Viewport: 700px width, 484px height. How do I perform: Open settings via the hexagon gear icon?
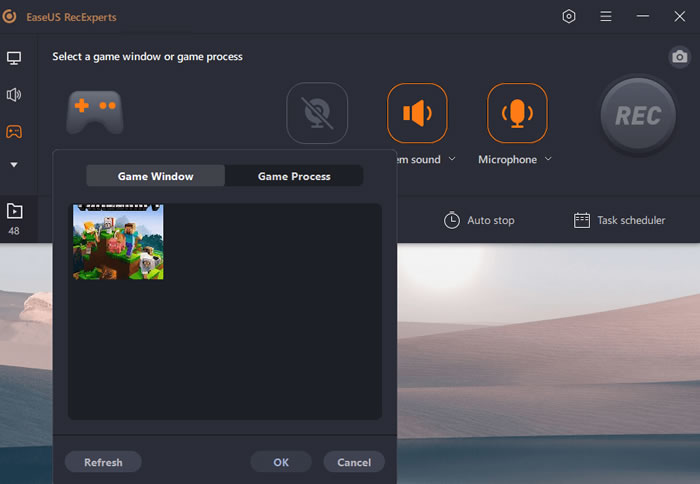pyautogui.click(x=568, y=17)
